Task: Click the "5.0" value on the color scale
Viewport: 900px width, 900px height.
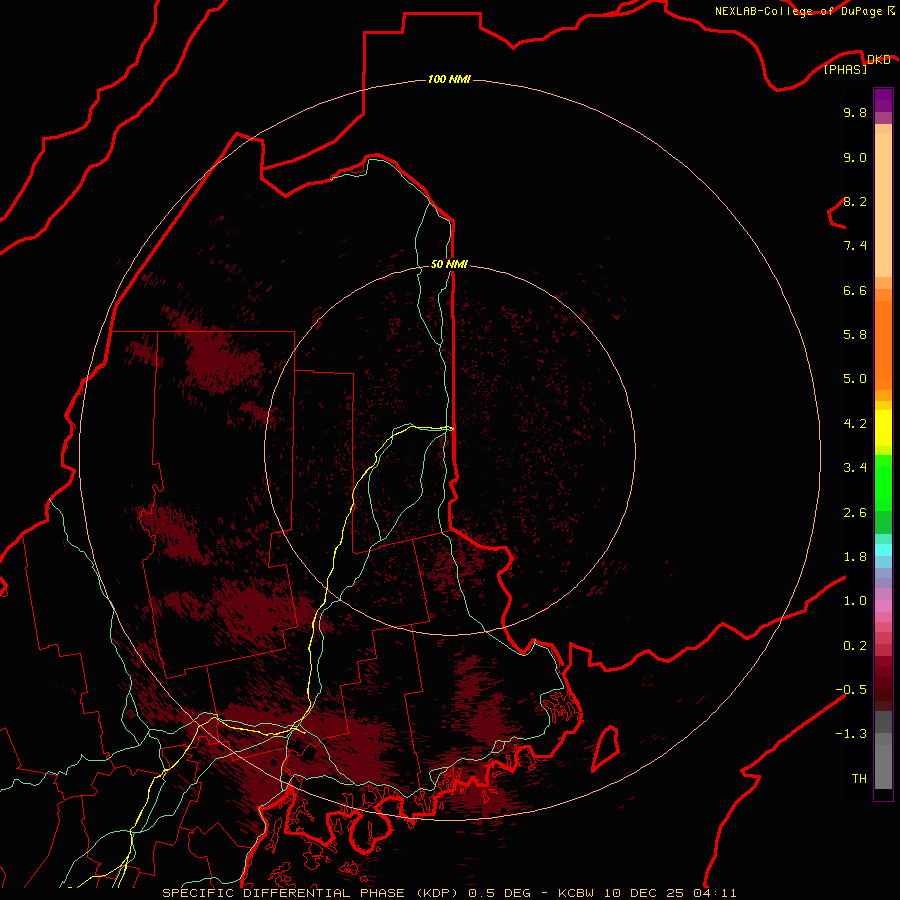Action: [855, 379]
